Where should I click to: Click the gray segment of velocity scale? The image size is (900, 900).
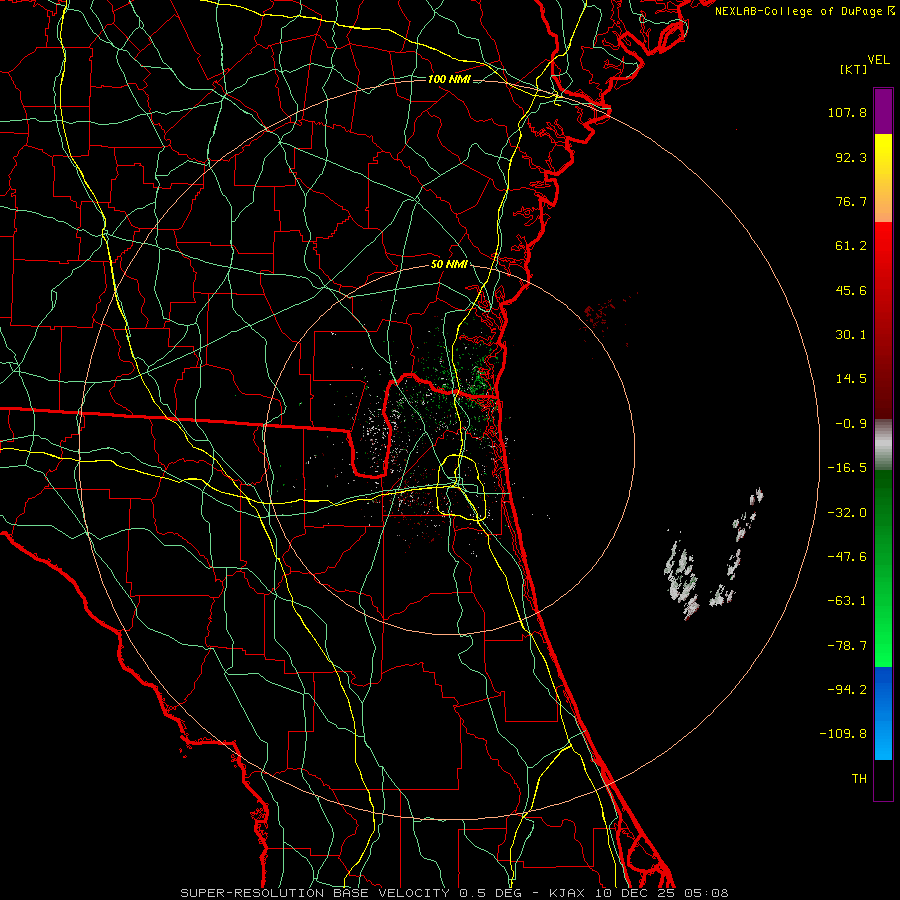point(883,445)
